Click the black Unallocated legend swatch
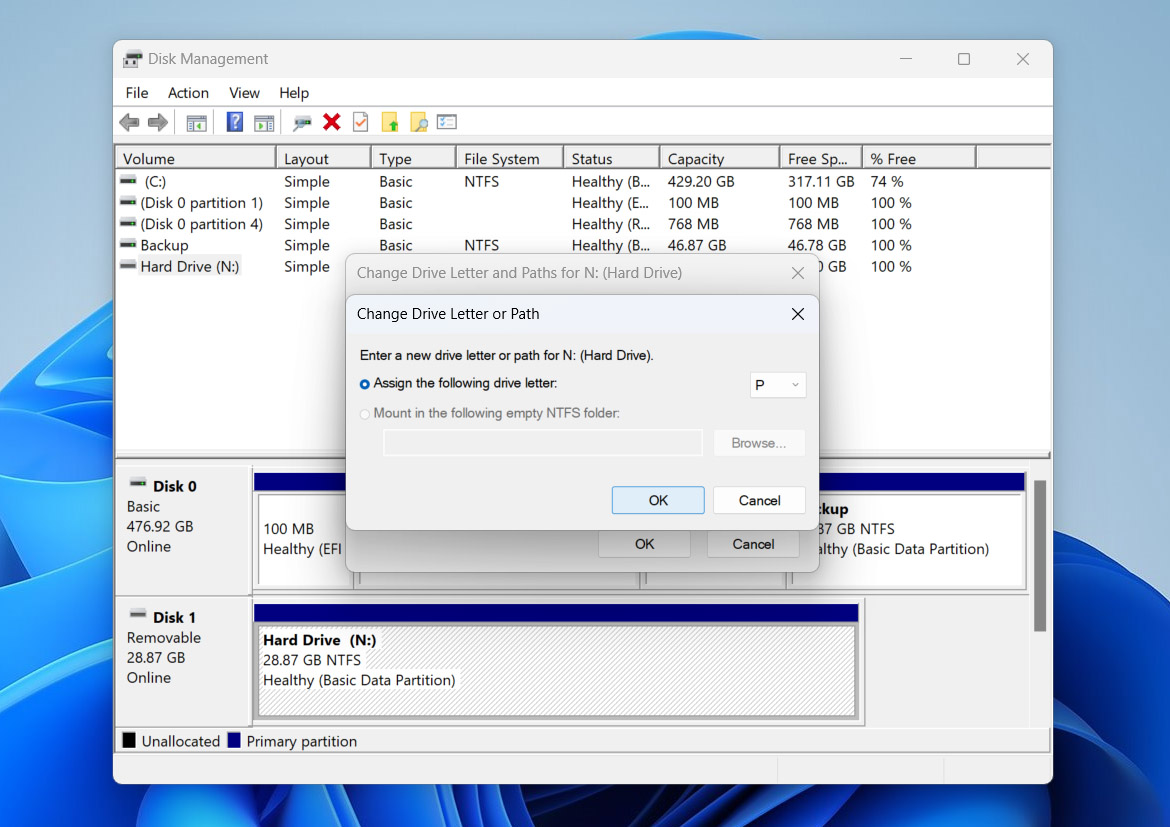This screenshot has width=1170, height=827. [129, 740]
